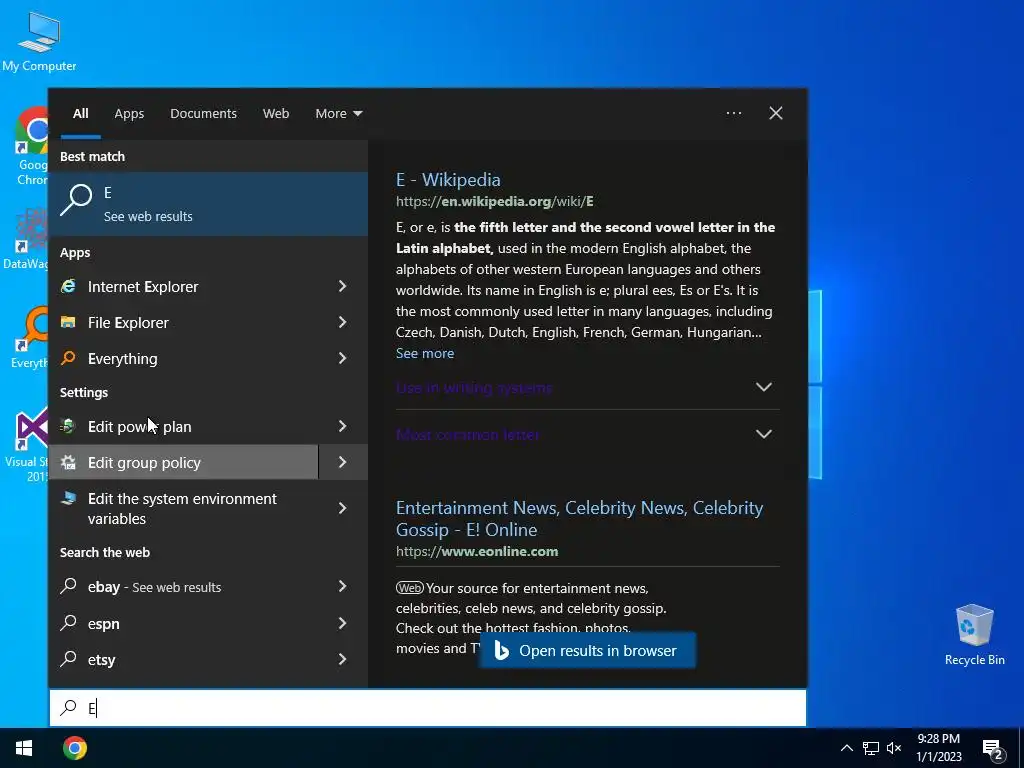Click the espn search magnifier icon
Viewport: 1024px width, 768px height.
tap(68, 622)
